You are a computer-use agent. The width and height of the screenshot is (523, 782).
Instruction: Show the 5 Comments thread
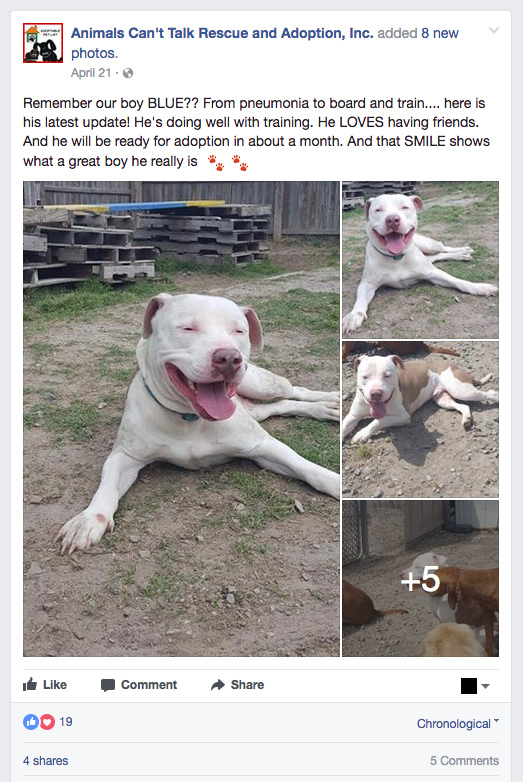coord(464,761)
